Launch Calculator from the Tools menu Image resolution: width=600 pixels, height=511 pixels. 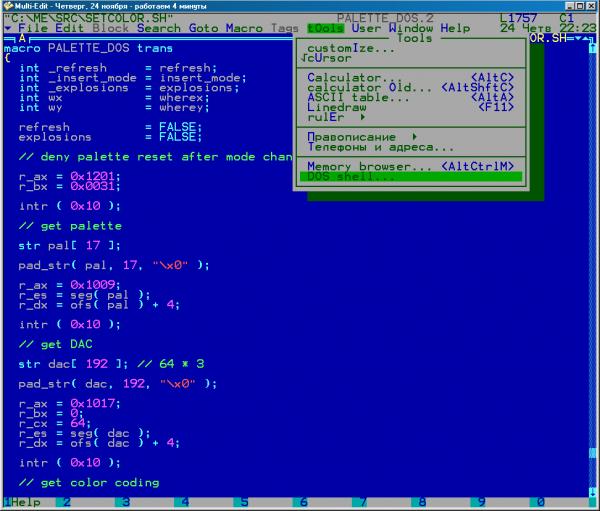pos(345,78)
